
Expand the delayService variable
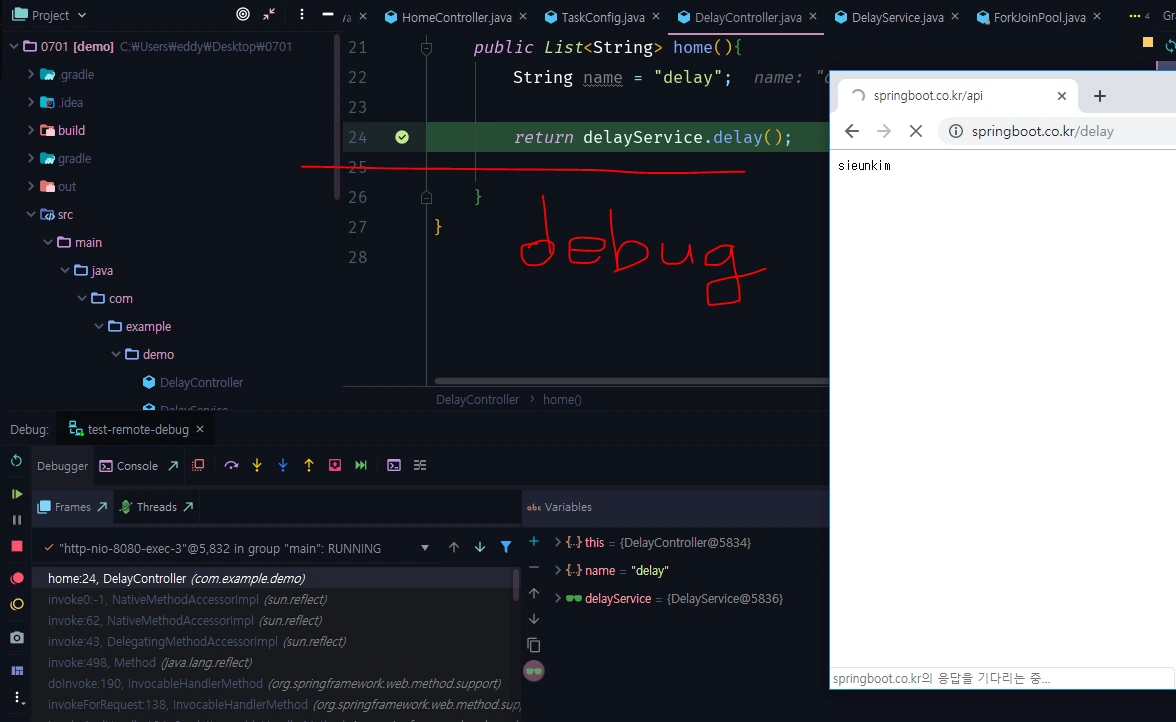557,598
